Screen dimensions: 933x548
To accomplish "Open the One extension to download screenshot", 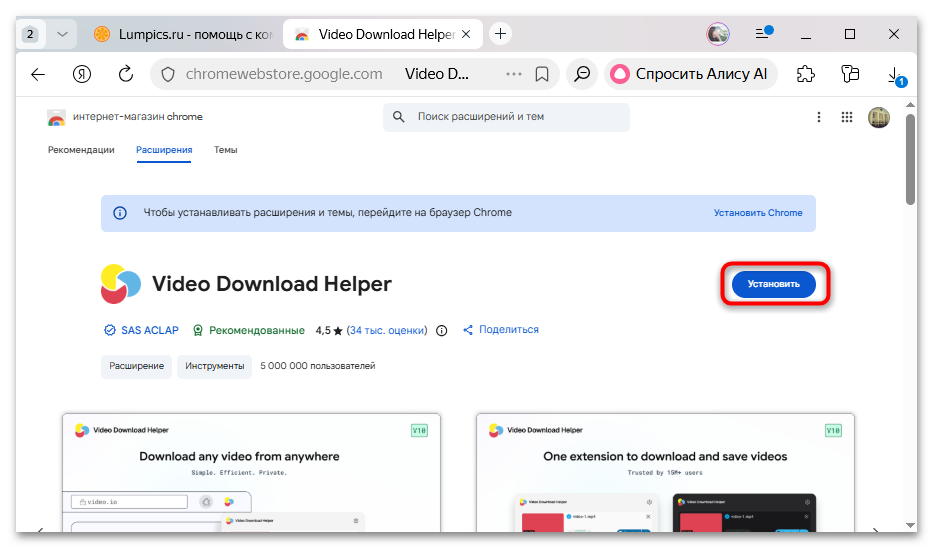I will (665, 472).
